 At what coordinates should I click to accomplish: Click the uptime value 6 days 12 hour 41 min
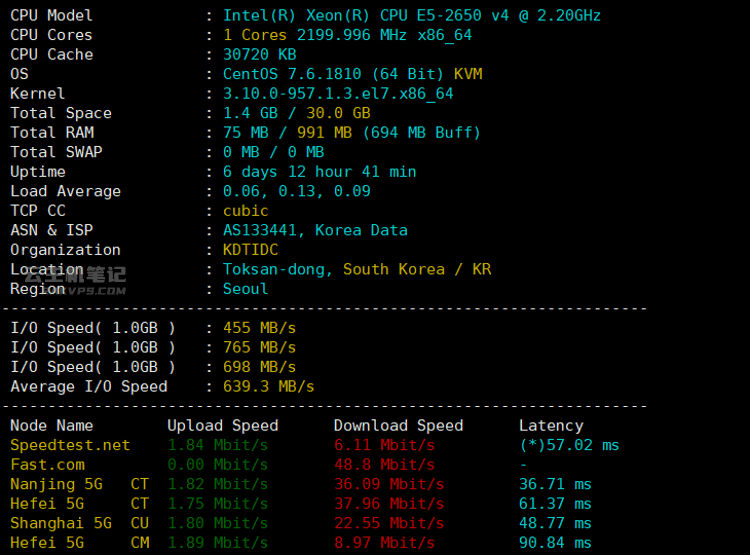[x=320, y=172]
